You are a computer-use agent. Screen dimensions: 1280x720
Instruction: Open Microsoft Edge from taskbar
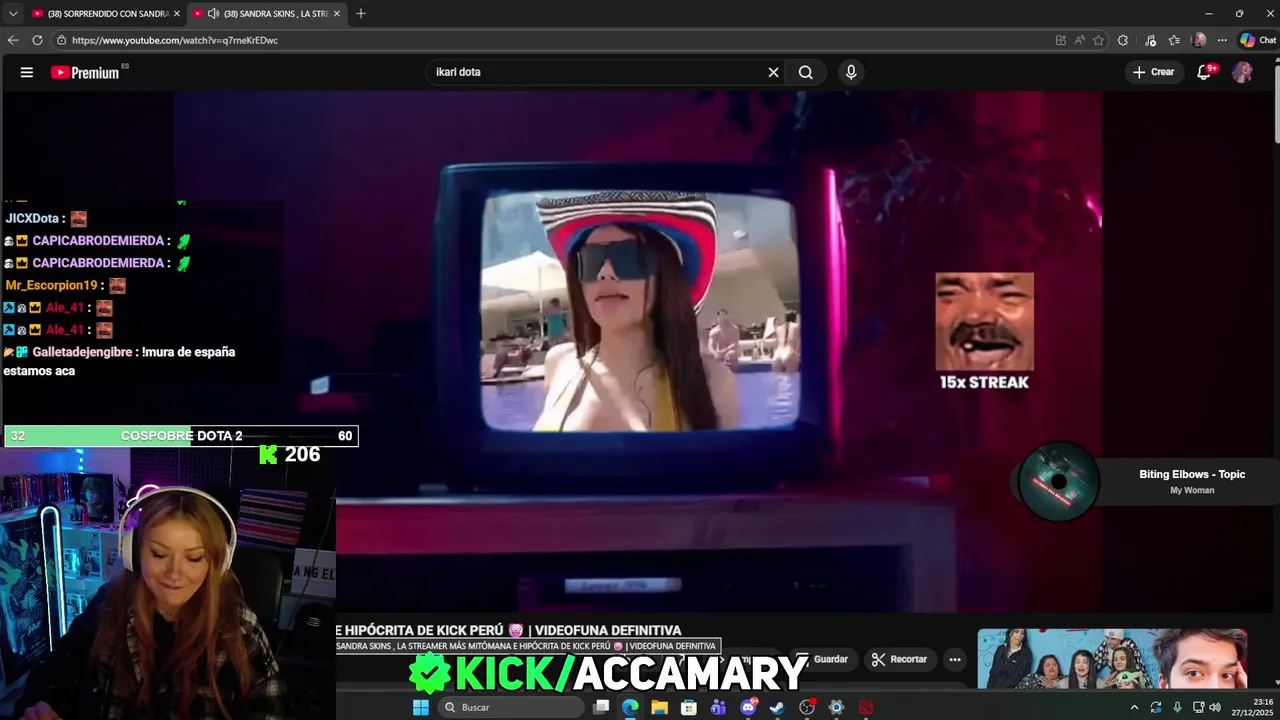(630, 707)
